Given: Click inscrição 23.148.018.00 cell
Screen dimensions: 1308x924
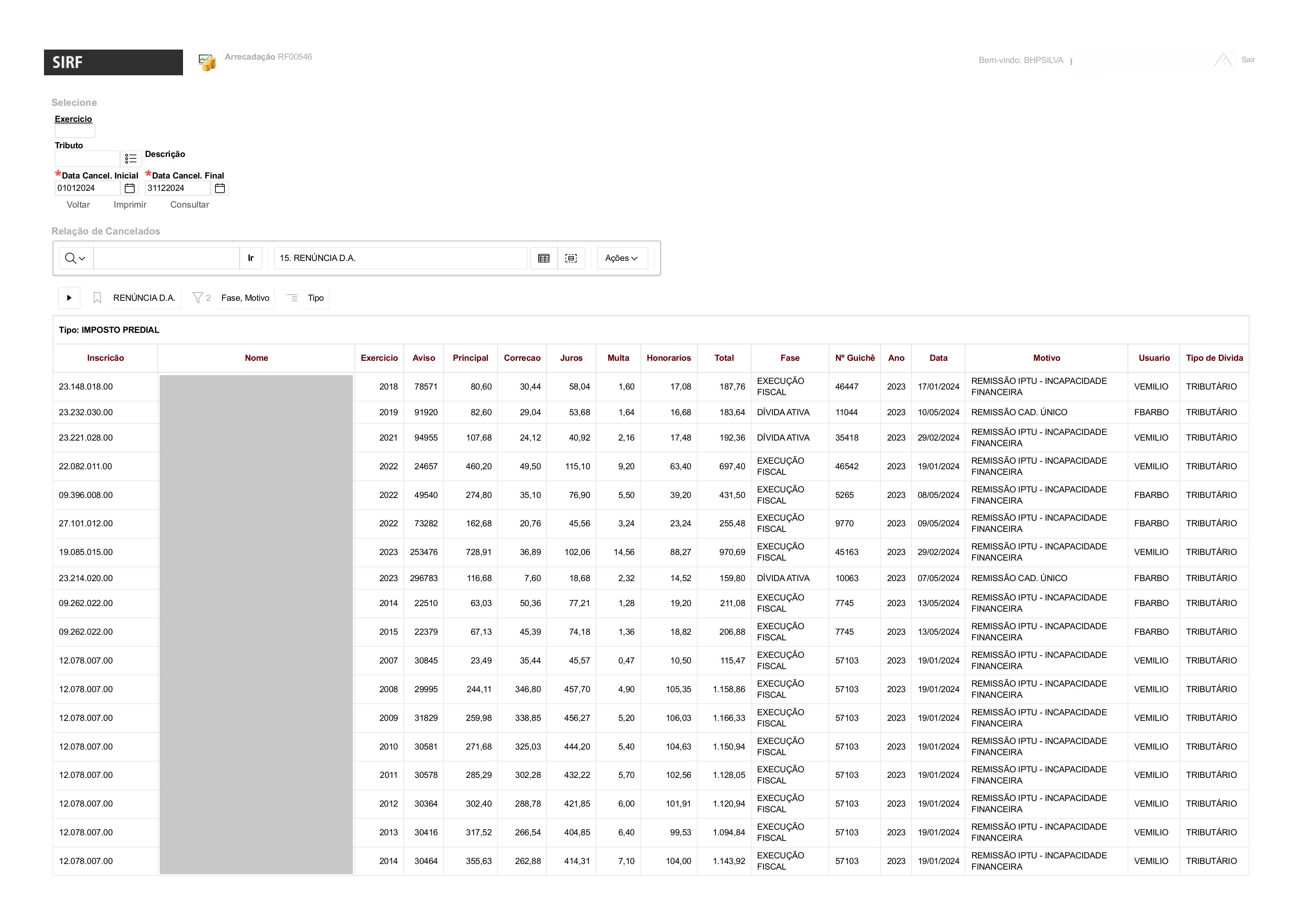Looking at the screenshot, I should coord(105,387).
